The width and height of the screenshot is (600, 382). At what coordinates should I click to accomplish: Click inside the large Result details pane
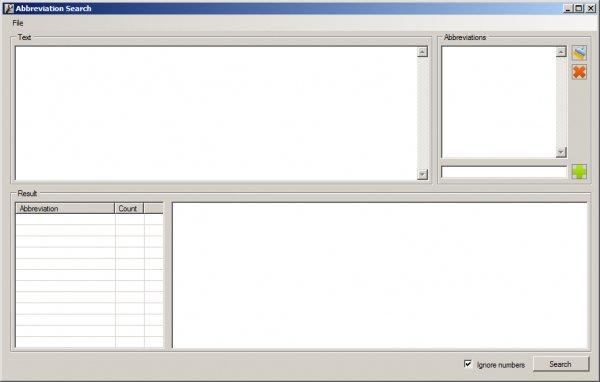380,275
